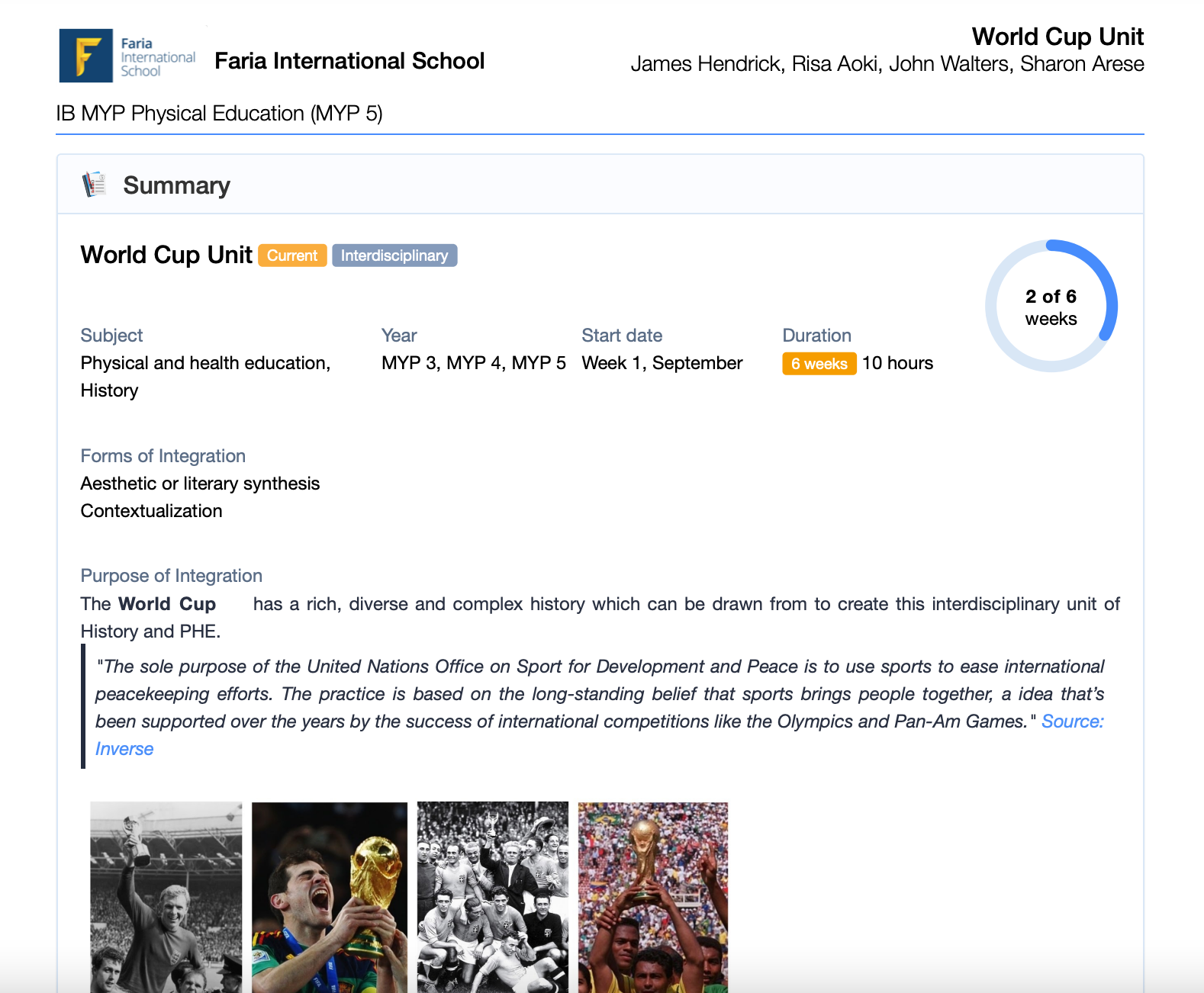
Task: Click the Faria International School logo
Action: 127,56
